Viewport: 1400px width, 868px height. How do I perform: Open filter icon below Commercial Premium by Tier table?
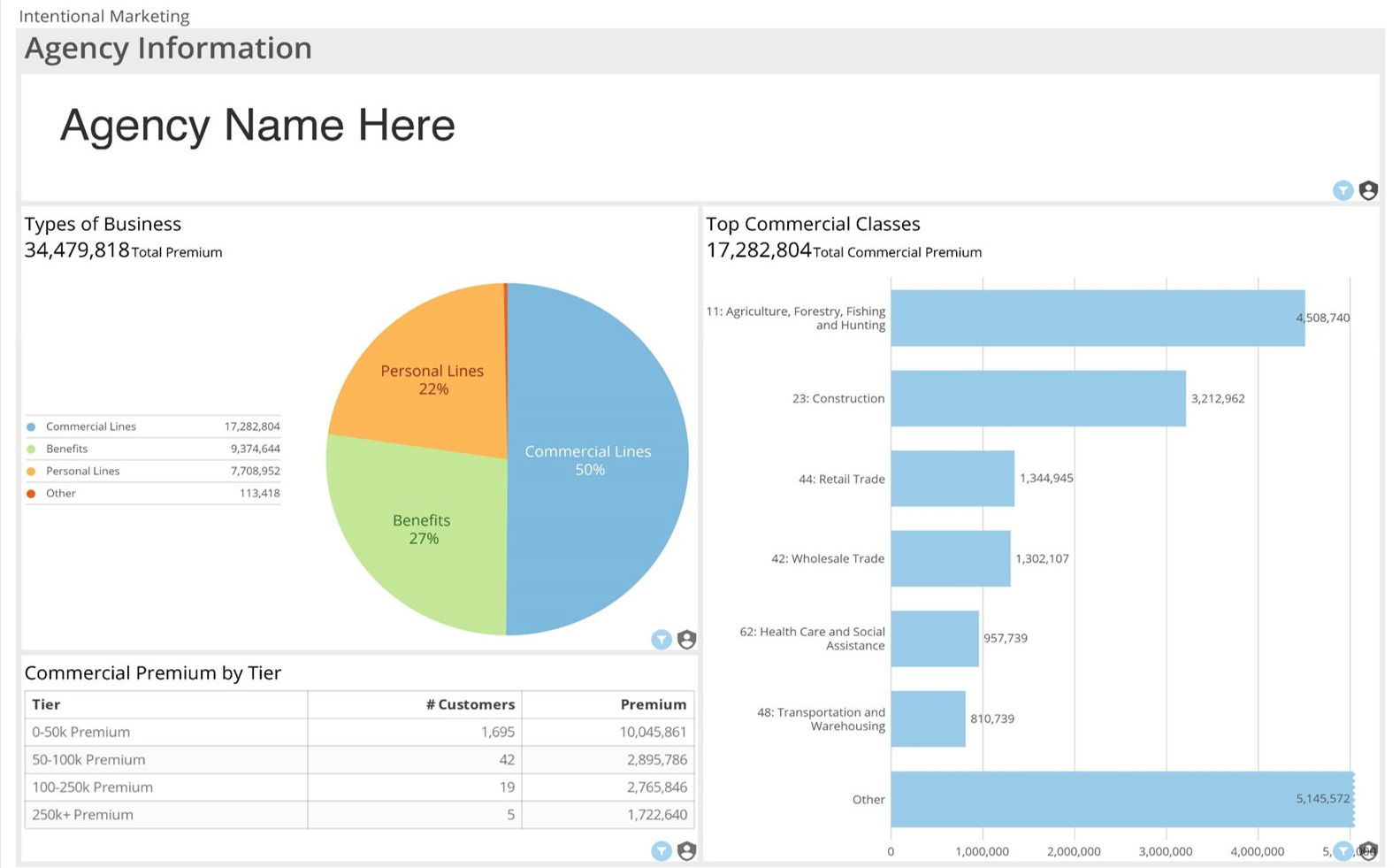(661, 850)
